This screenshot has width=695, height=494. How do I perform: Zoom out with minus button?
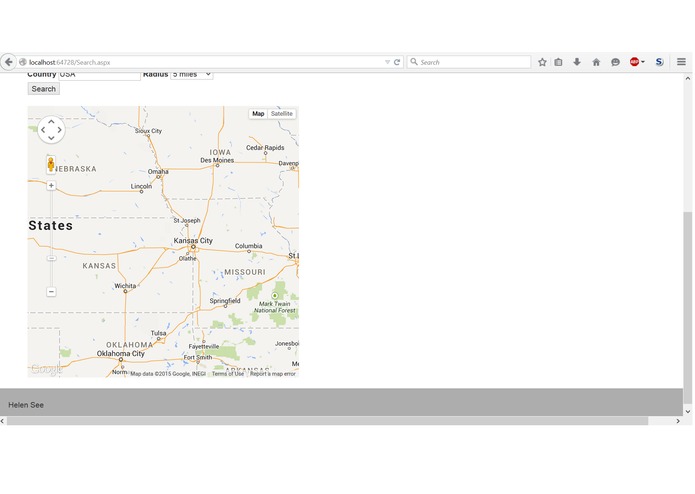(51, 292)
